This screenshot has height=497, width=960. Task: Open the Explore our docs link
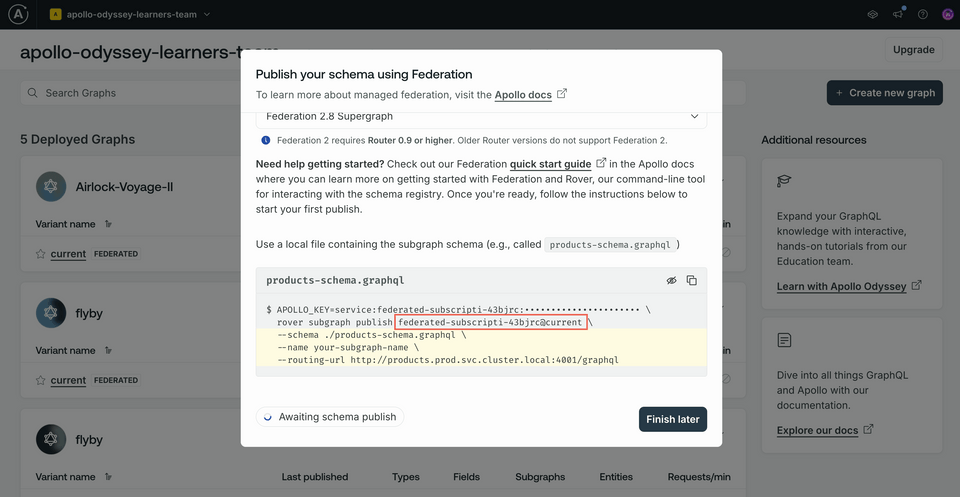(x=817, y=430)
